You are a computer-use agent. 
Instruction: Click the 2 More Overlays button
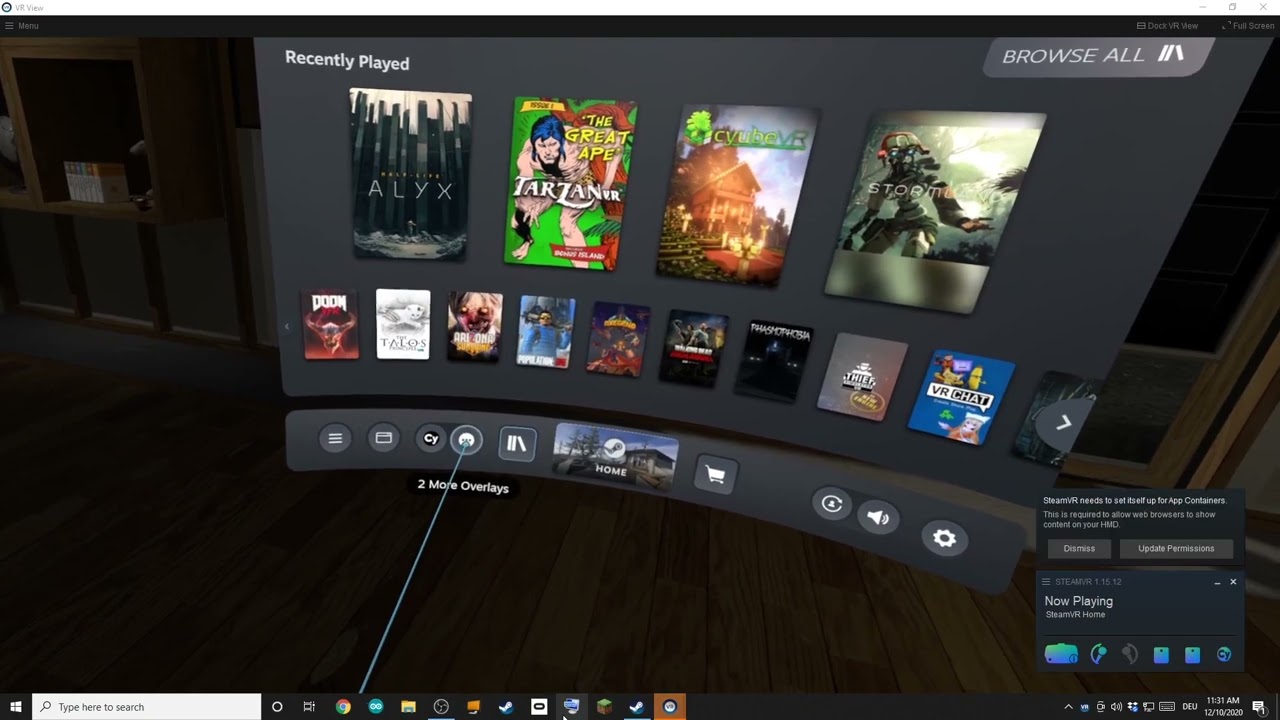point(466,441)
